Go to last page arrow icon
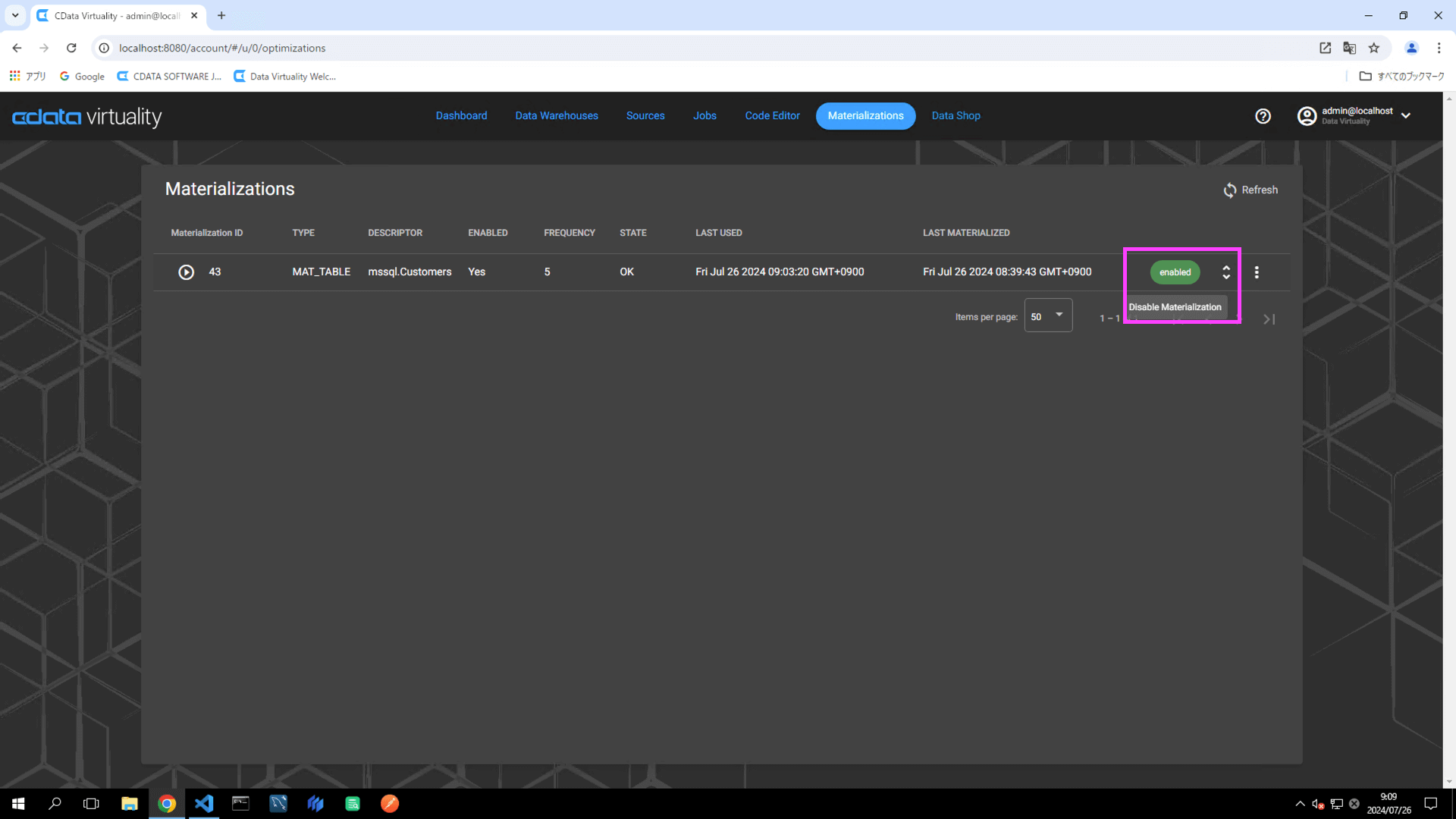 click(1269, 319)
